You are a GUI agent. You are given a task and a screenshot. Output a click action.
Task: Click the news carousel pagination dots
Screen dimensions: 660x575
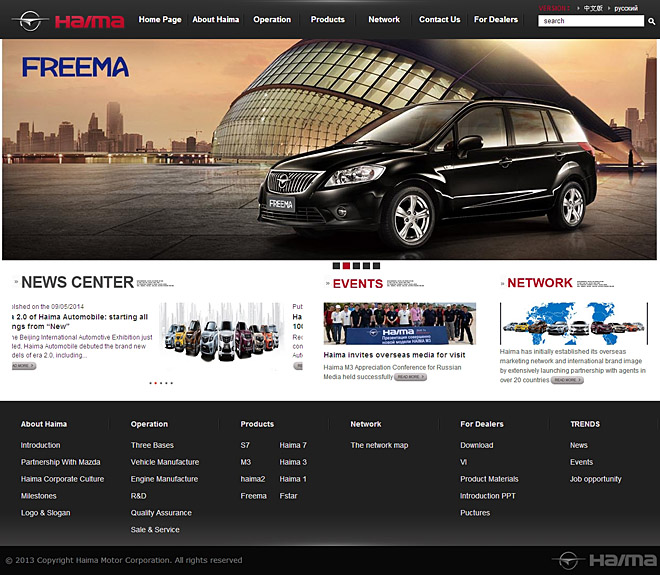pos(161,383)
